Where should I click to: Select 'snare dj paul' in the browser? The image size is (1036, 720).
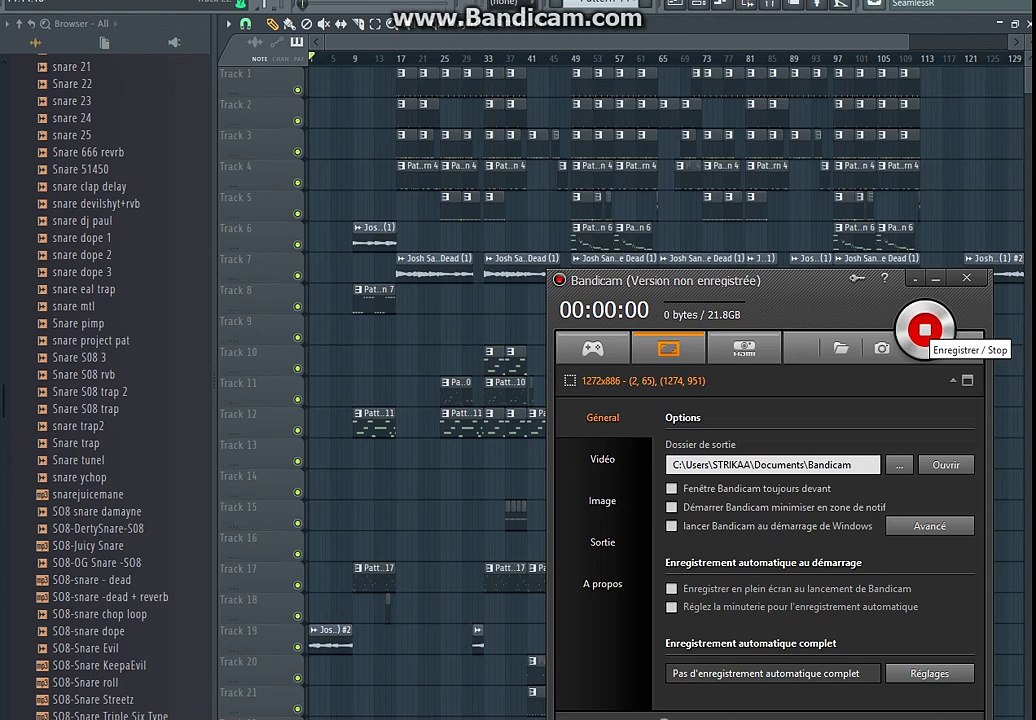coord(82,221)
